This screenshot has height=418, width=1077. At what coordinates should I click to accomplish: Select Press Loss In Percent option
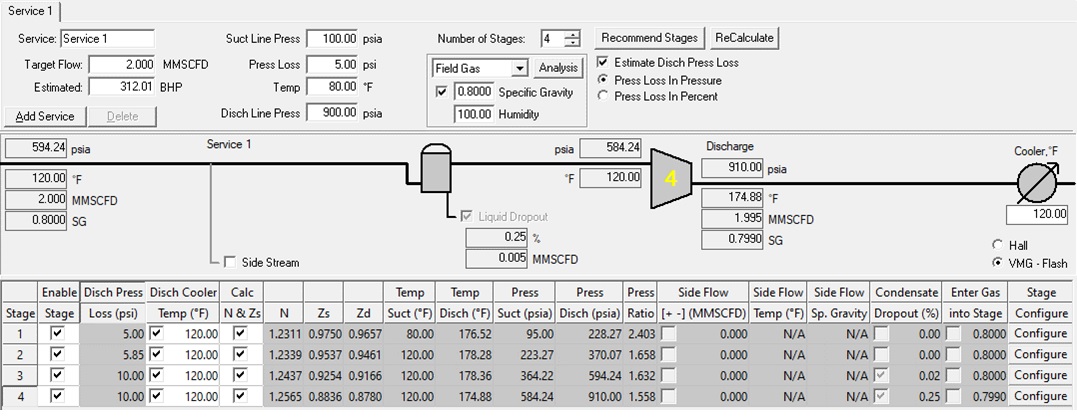[x=602, y=96]
